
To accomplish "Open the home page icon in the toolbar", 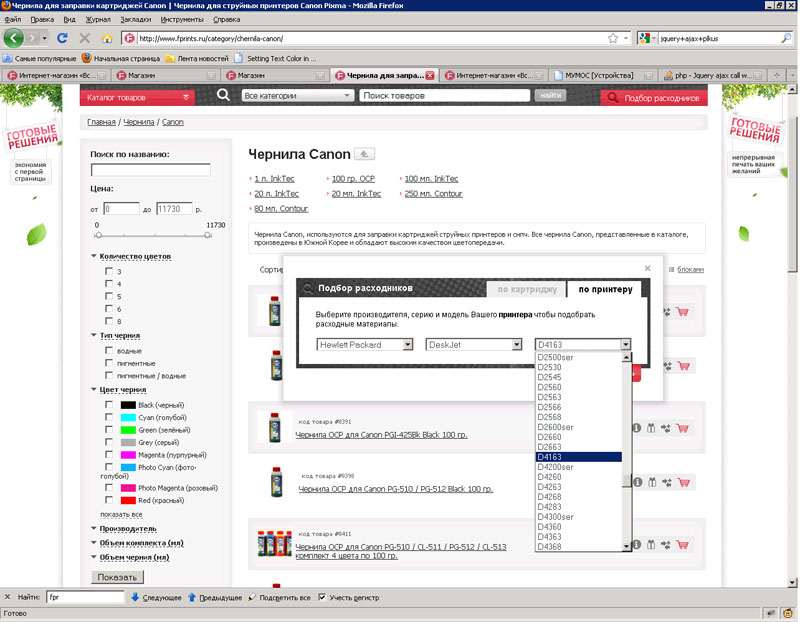I will [x=107, y=38].
